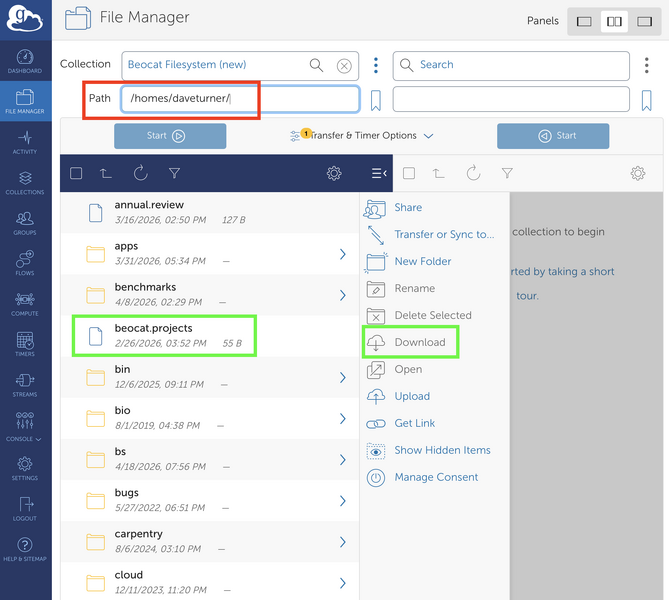Open the Dashboard sidebar icon

click(x=25, y=61)
